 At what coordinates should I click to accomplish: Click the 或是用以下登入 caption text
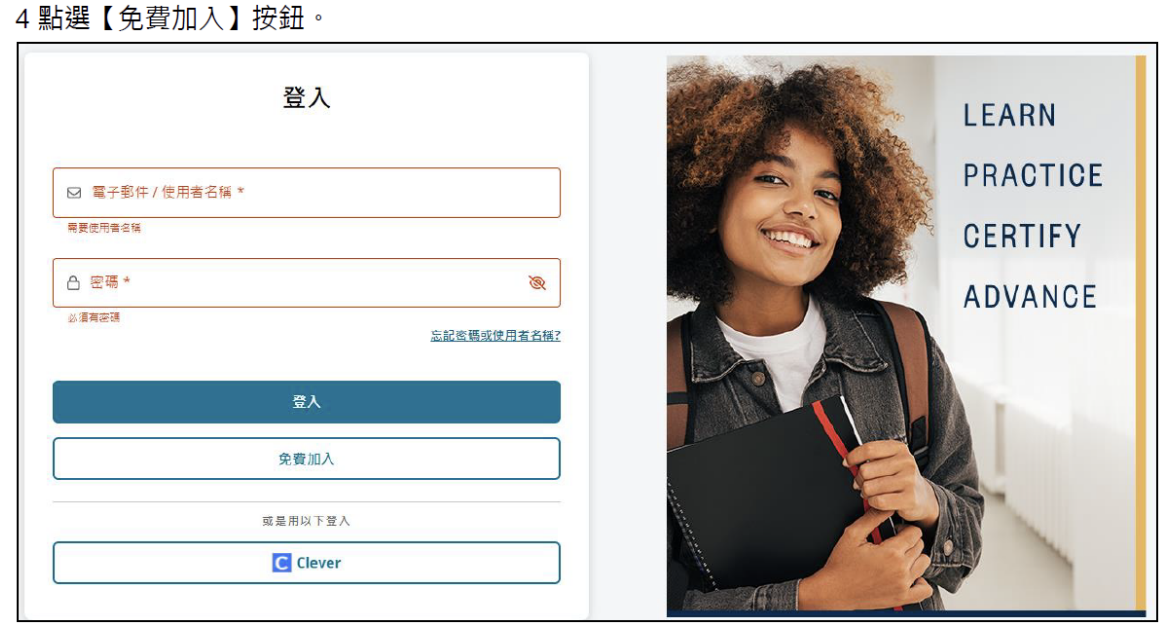[306, 521]
